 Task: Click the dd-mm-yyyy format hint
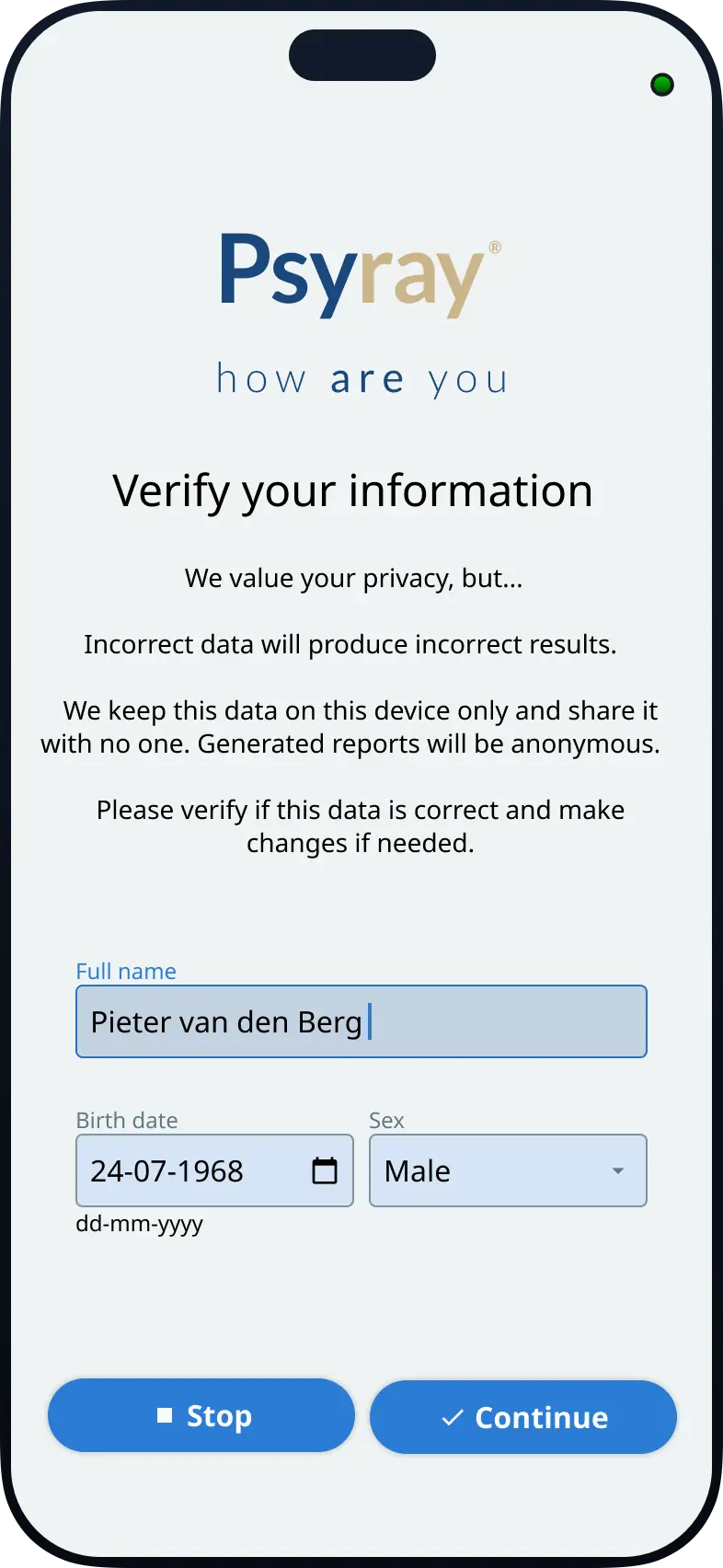(x=139, y=1224)
